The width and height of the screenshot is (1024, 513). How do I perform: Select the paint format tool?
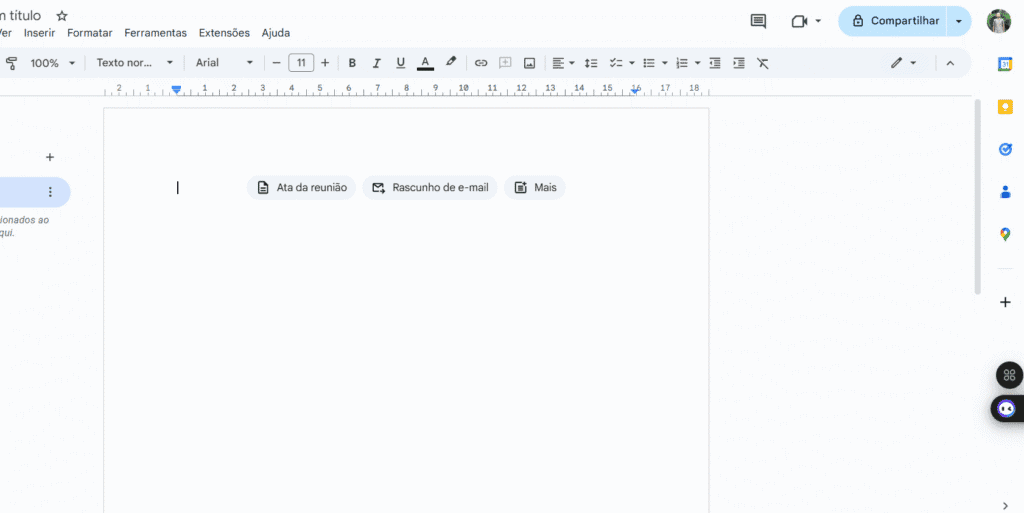tap(12, 63)
